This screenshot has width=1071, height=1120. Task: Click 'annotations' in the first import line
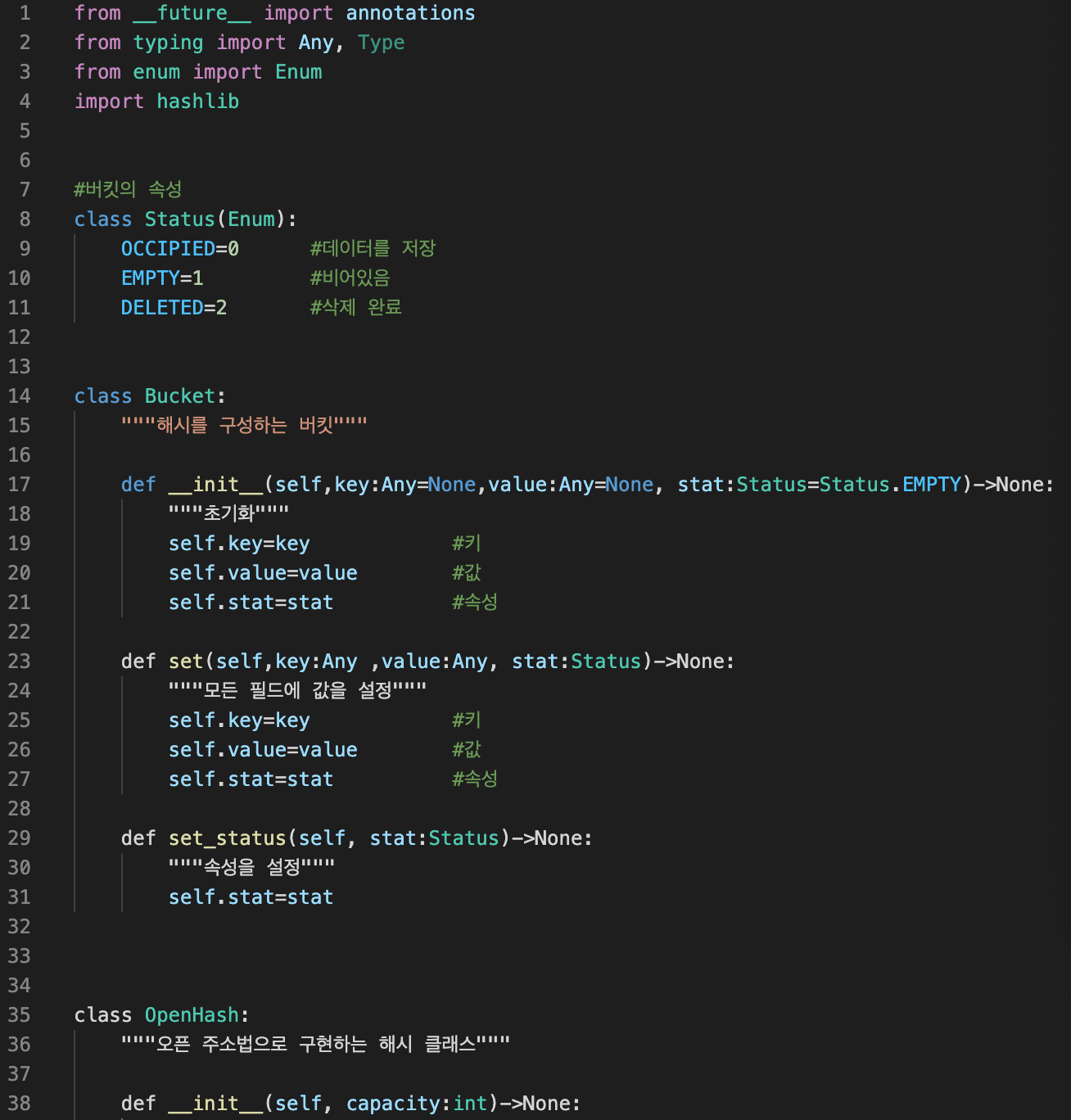pos(410,13)
